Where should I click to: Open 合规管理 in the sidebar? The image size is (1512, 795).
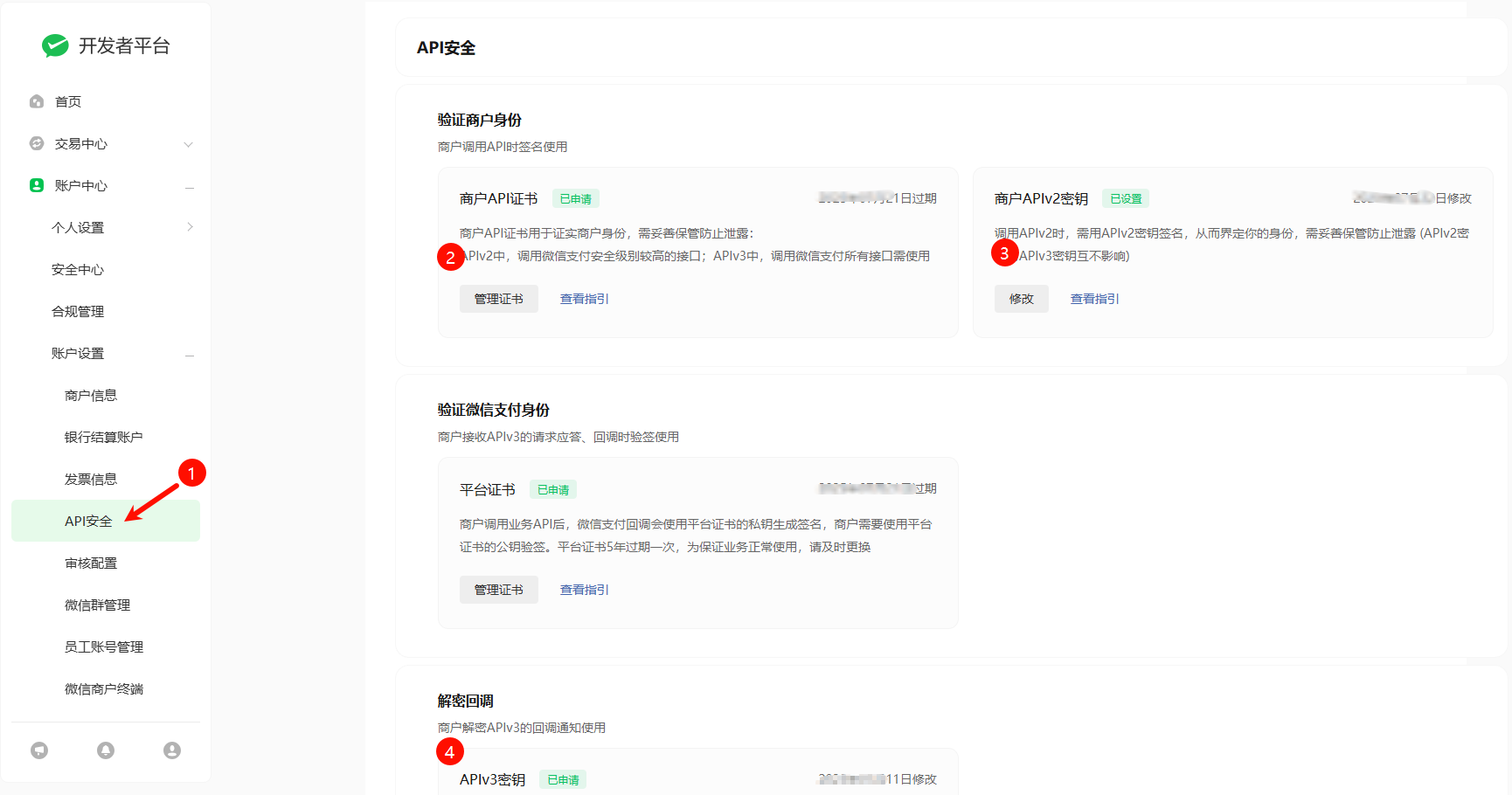[78, 311]
